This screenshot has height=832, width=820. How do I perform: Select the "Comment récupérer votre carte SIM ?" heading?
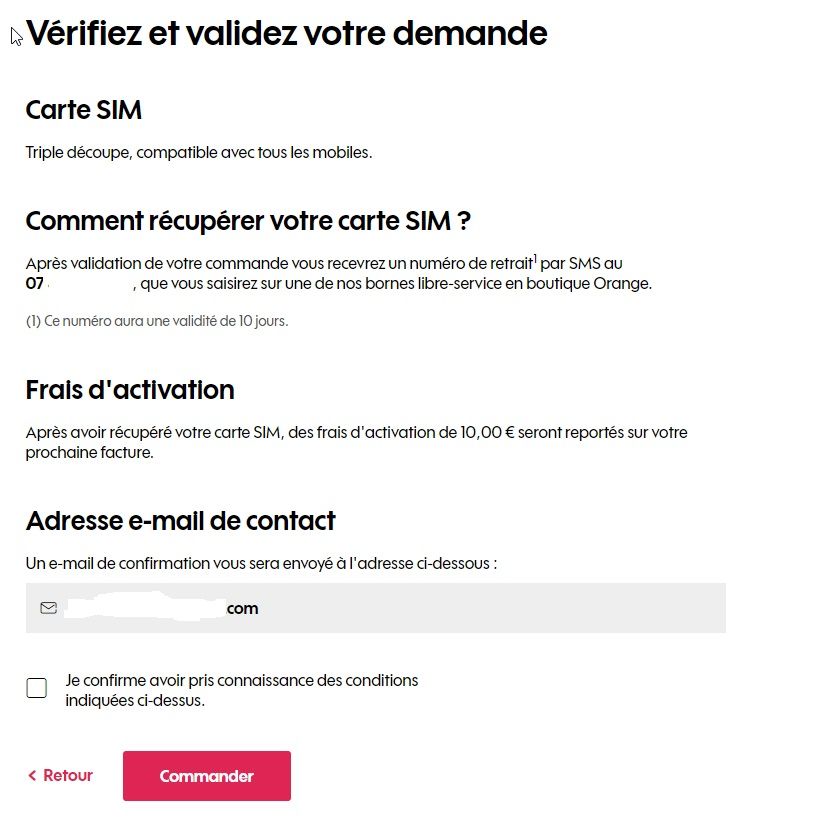point(248,221)
